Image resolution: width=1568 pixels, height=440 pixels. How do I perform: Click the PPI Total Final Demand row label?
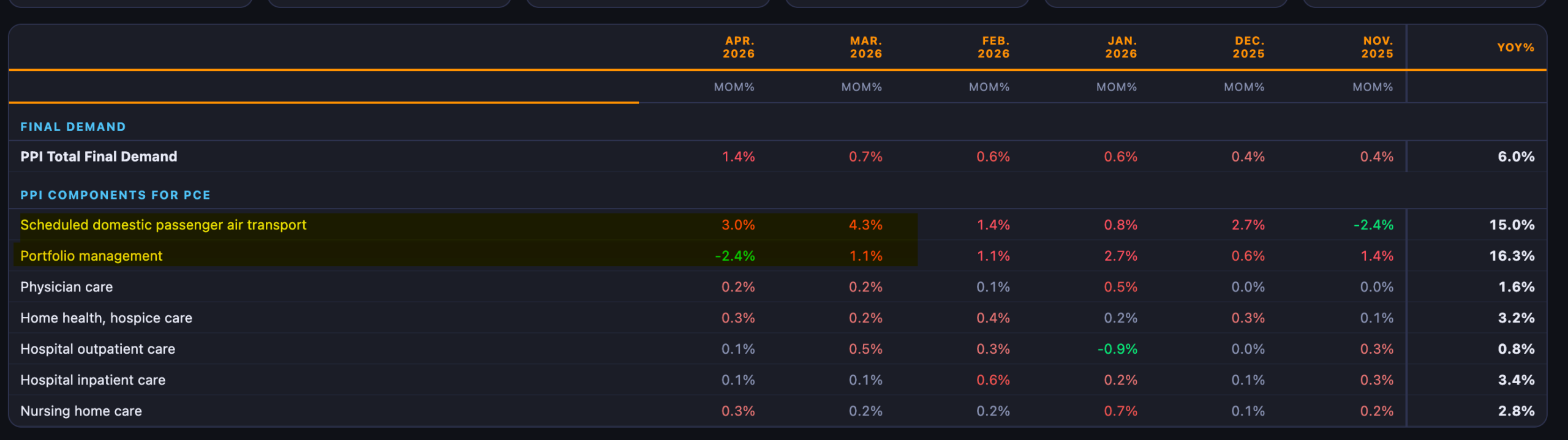(x=99, y=157)
